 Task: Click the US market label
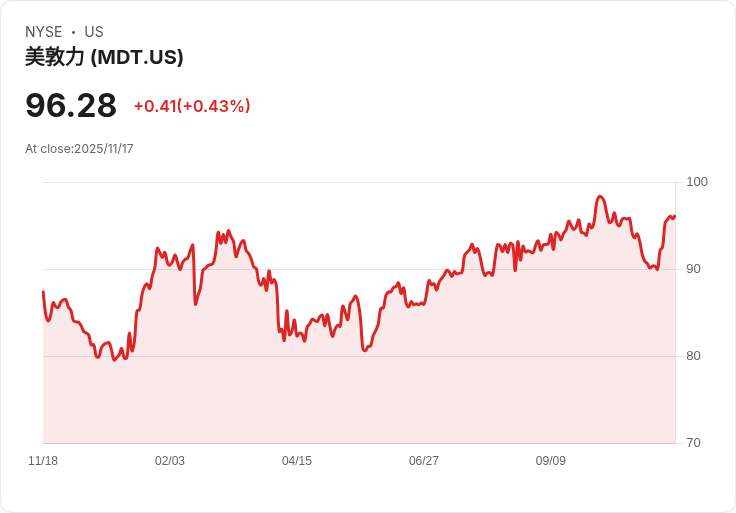click(x=94, y=32)
